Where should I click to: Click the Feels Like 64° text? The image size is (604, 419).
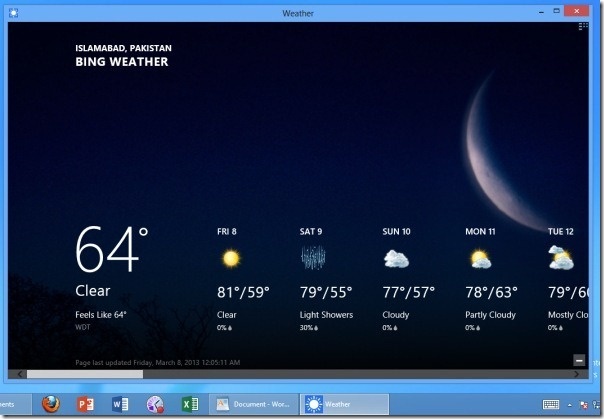pos(101,315)
